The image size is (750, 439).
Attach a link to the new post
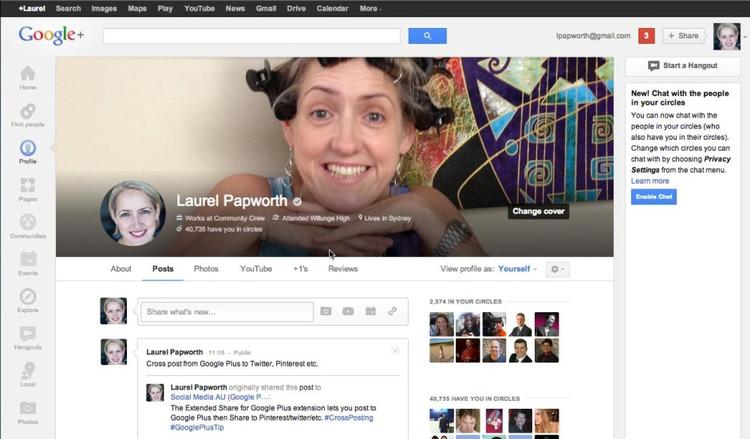[392, 311]
